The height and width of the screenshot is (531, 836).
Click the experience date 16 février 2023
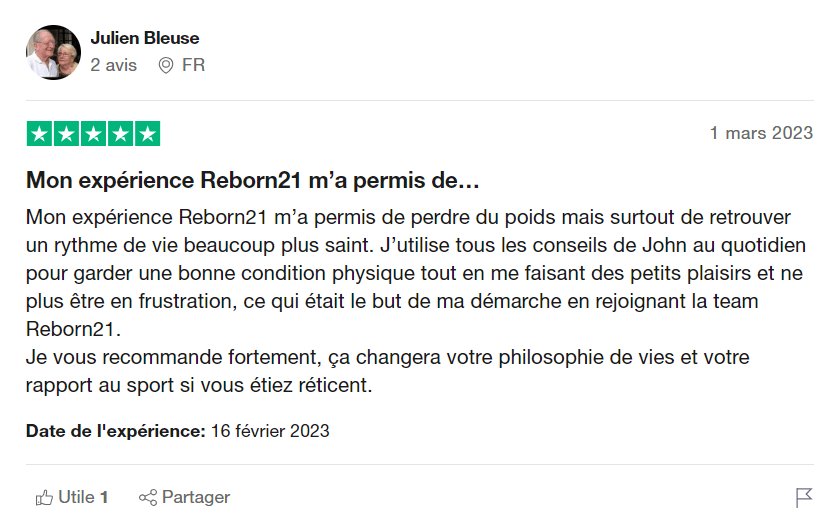[270, 432]
